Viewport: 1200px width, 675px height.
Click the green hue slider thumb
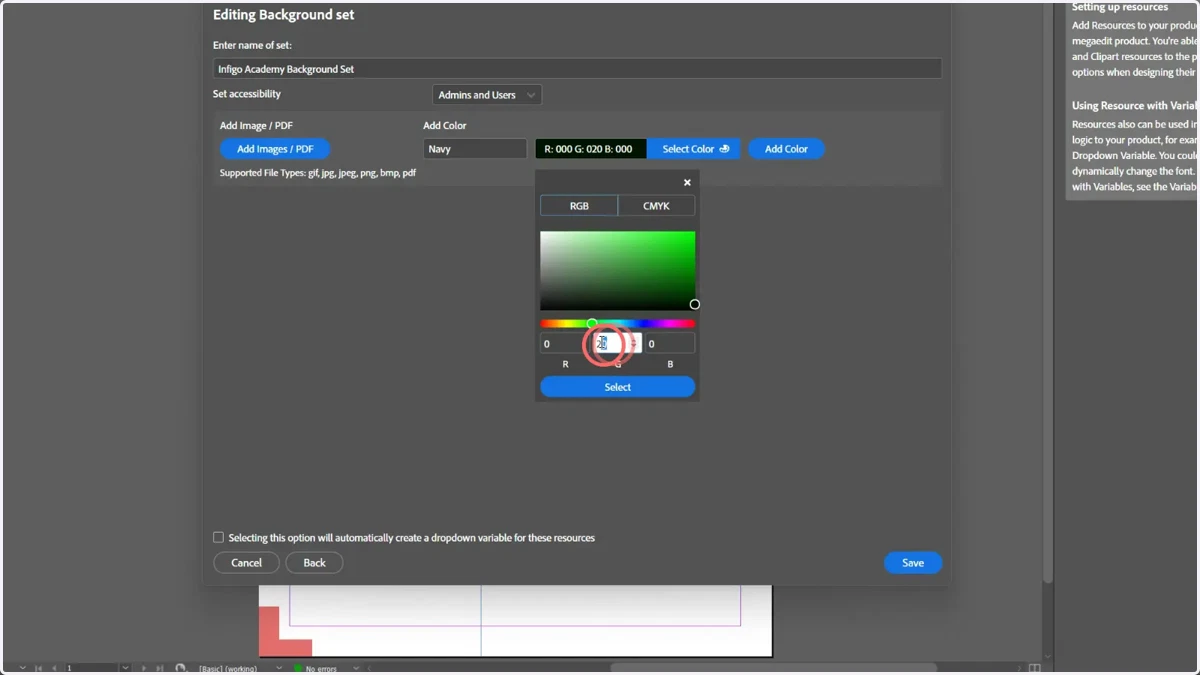click(592, 323)
